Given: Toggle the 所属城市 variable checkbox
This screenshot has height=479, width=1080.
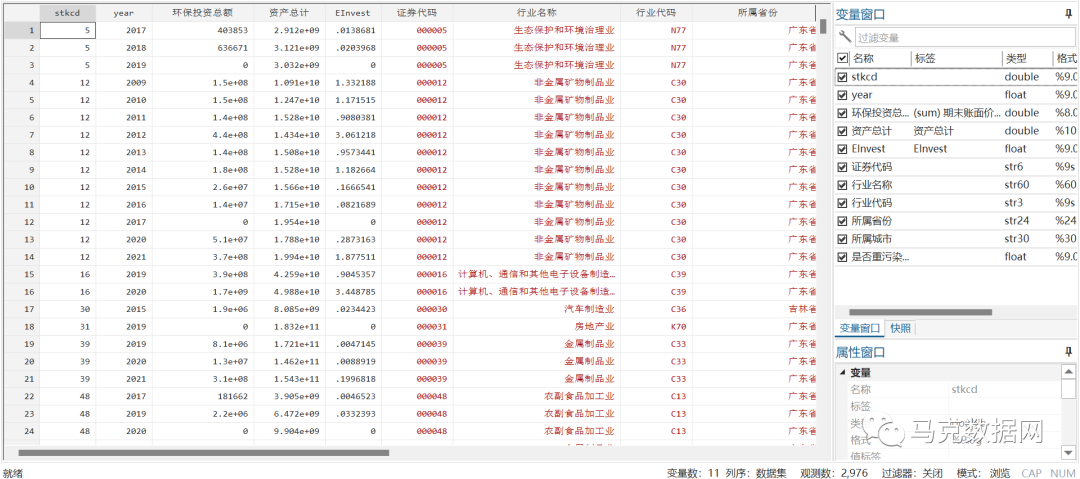Looking at the screenshot, I should pos(842,238).
